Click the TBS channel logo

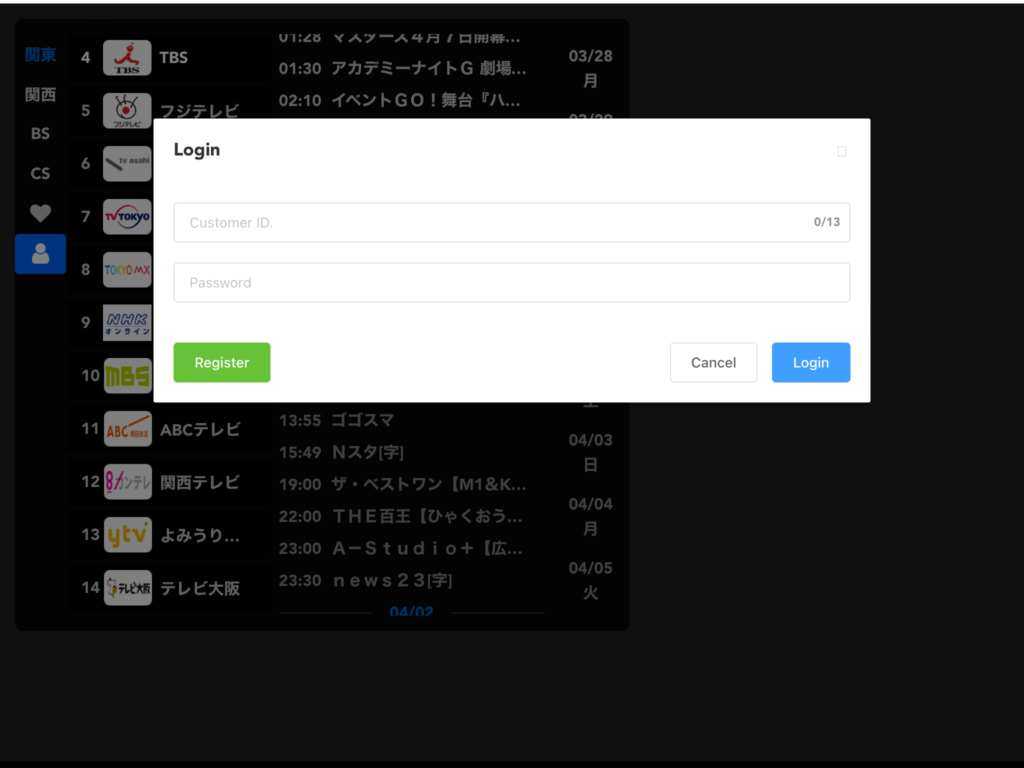[127, 58]
